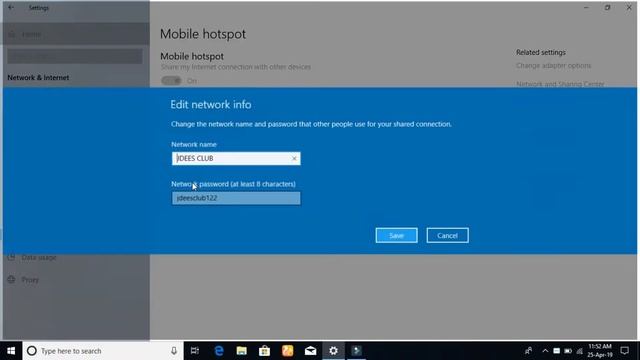The image size is (640, 360).
Task: Open the dark video app taskbar icon
Action: pyautogui.click(x=356, y=351)
